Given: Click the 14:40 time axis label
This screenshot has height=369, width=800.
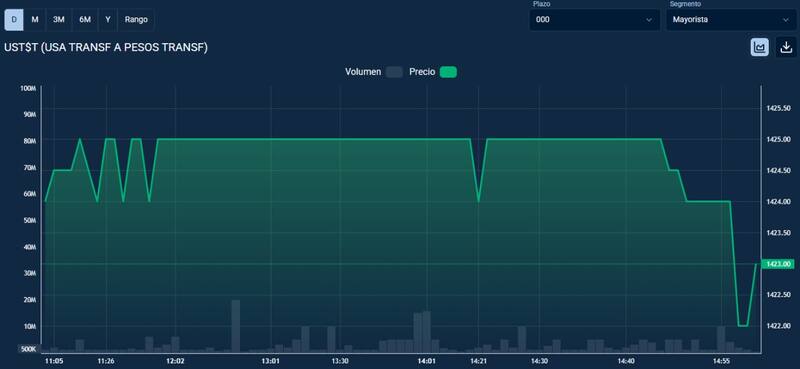Looking at the screenshot, I should point(626,361).
